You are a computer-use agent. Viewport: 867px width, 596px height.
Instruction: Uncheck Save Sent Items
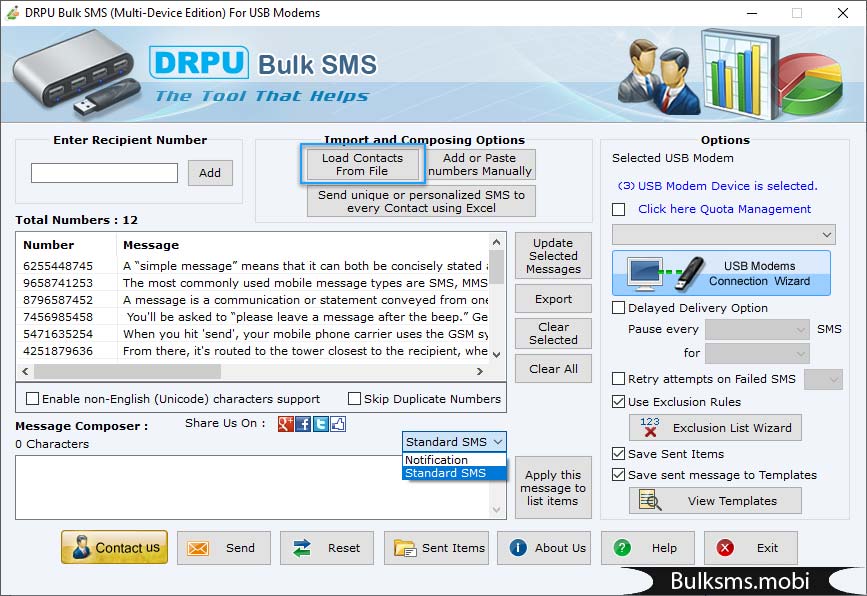[x=619, y=454]
